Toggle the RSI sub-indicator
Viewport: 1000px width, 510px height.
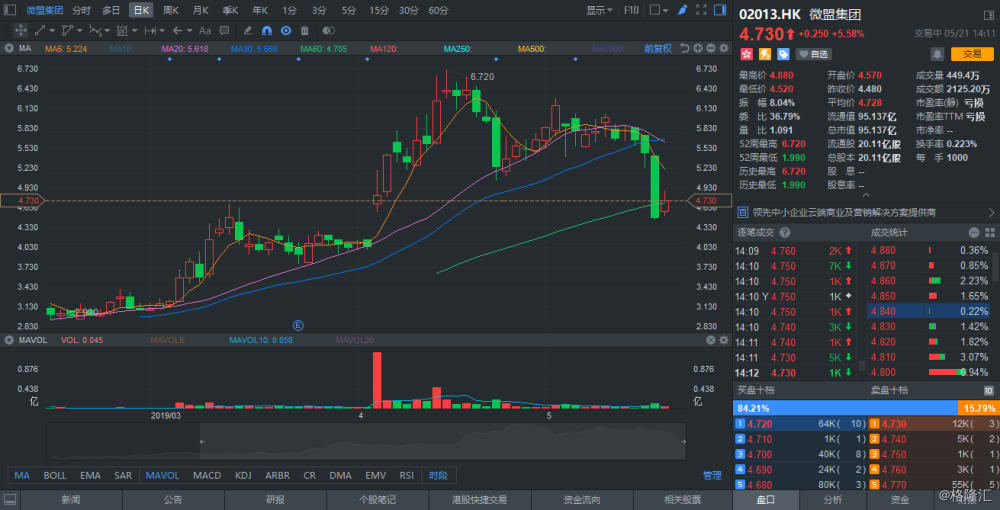[406, 475]
